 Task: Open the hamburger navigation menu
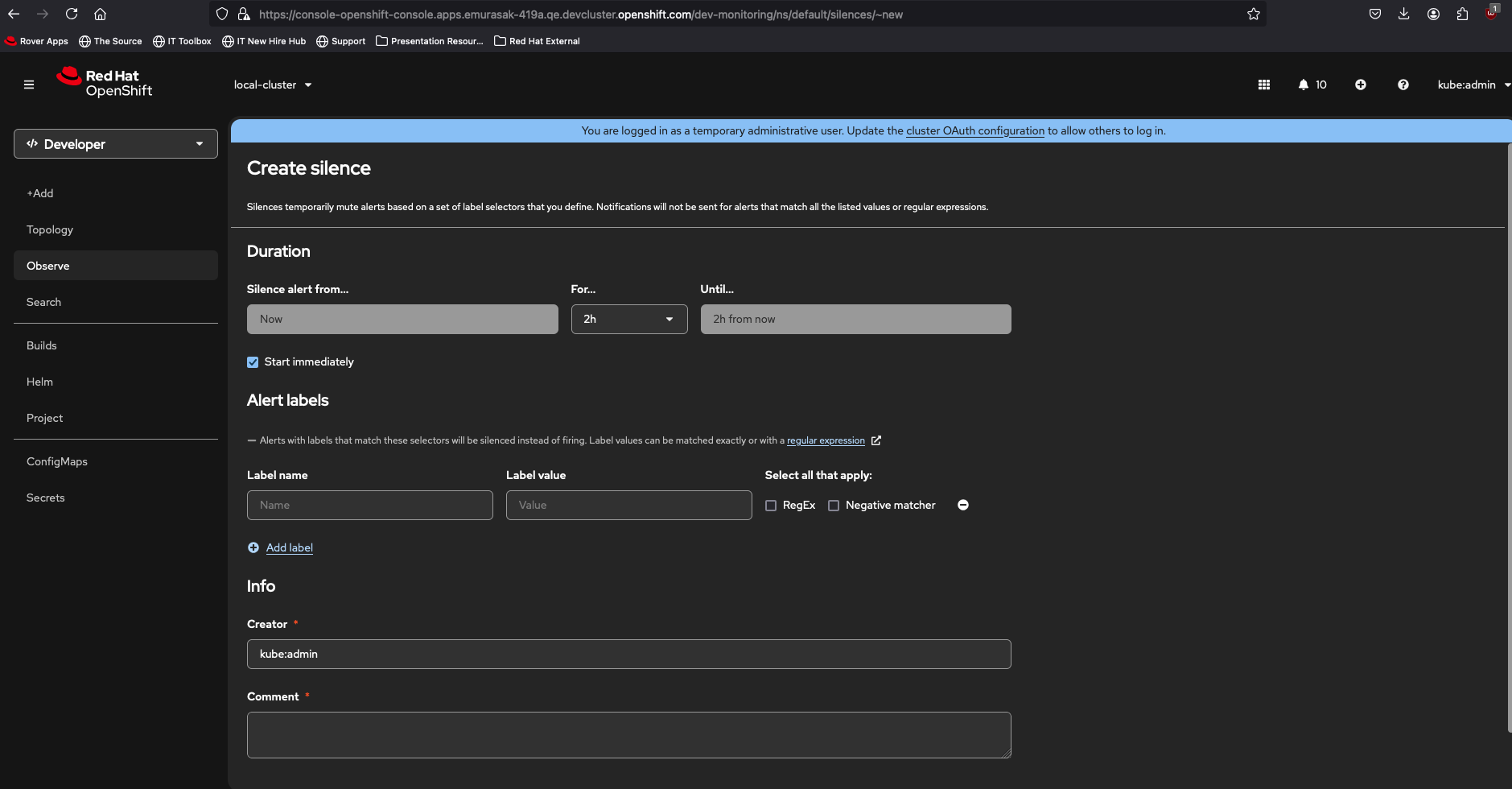coord(29,85)
